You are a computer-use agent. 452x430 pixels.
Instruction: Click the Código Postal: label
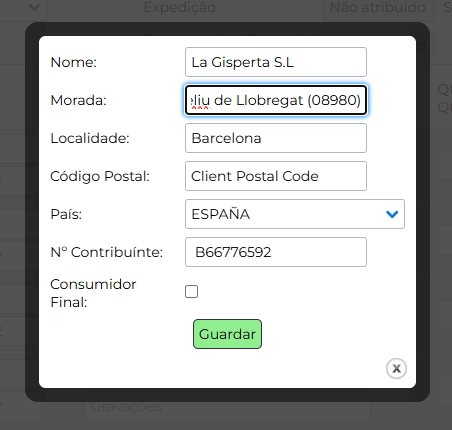(x=100, y=176)
